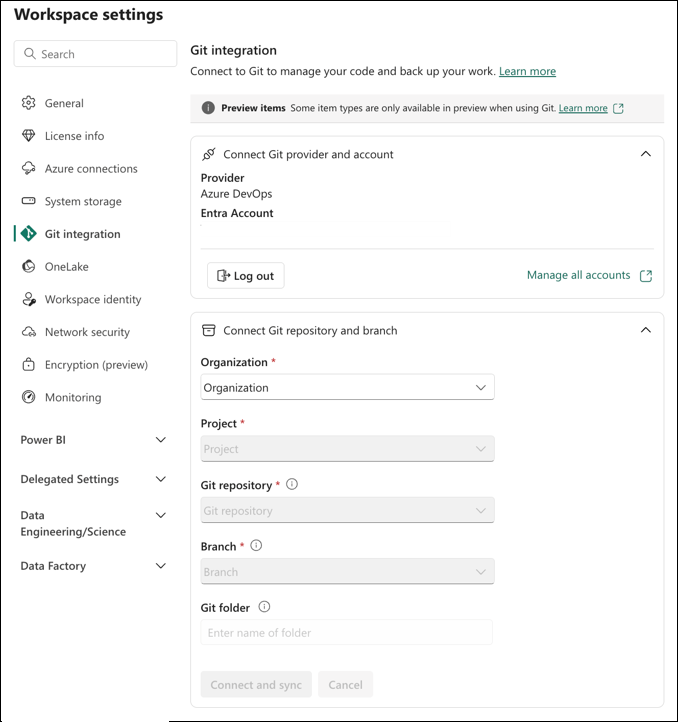The width and height of the screenshot is (678, 722).
Task: Open the Git repository dropdown
Action: click(x=347, y=510)
